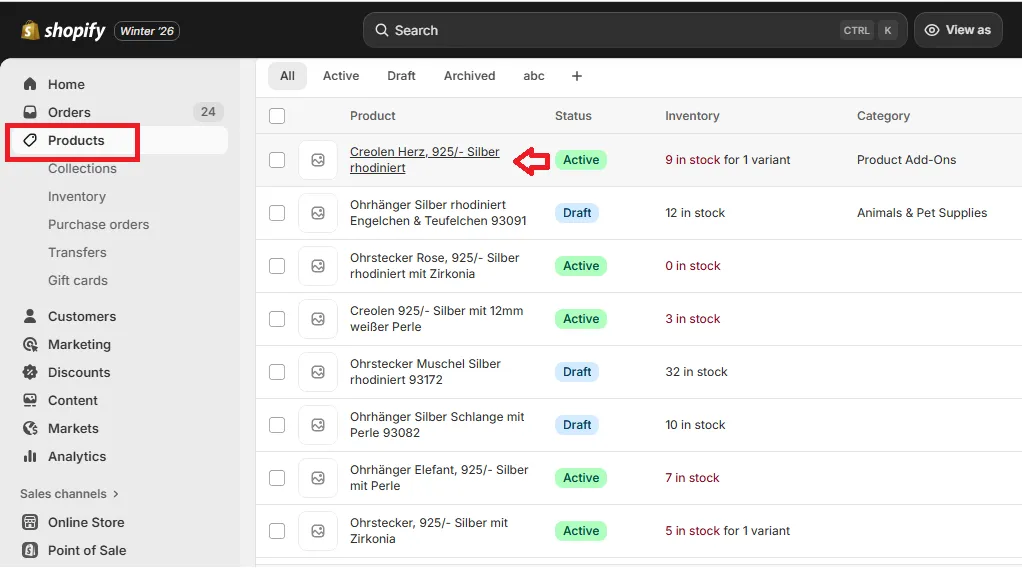Click Draft status of Engelchen & Teufelchen row
The image size is (1022, 568).
click(x=577, y=213)
